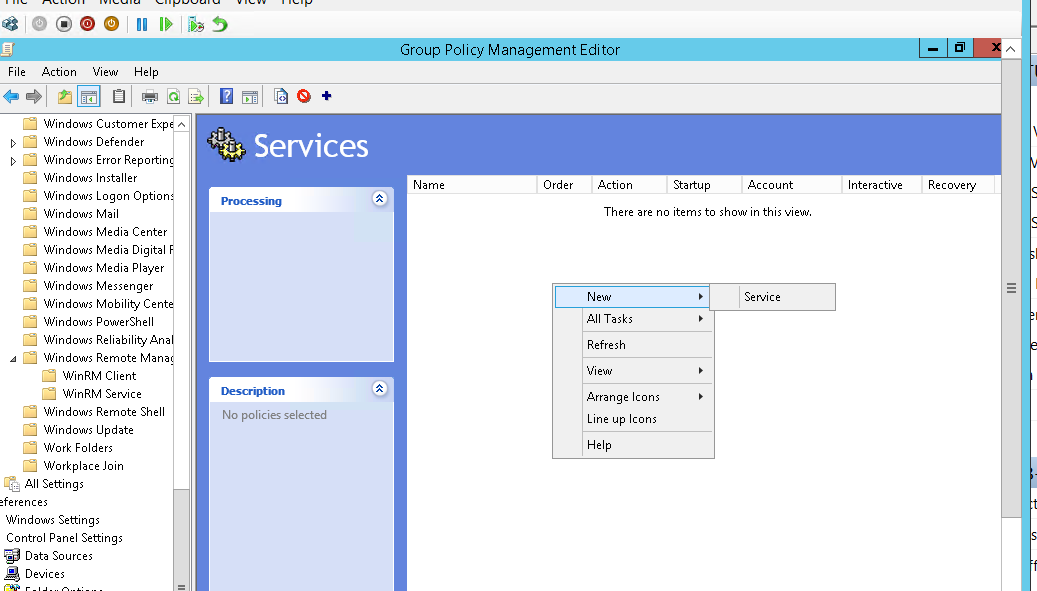Open the View menu of Policy Editor
This screenshot has width=1037, height=591.
click(x=105, y=72)
